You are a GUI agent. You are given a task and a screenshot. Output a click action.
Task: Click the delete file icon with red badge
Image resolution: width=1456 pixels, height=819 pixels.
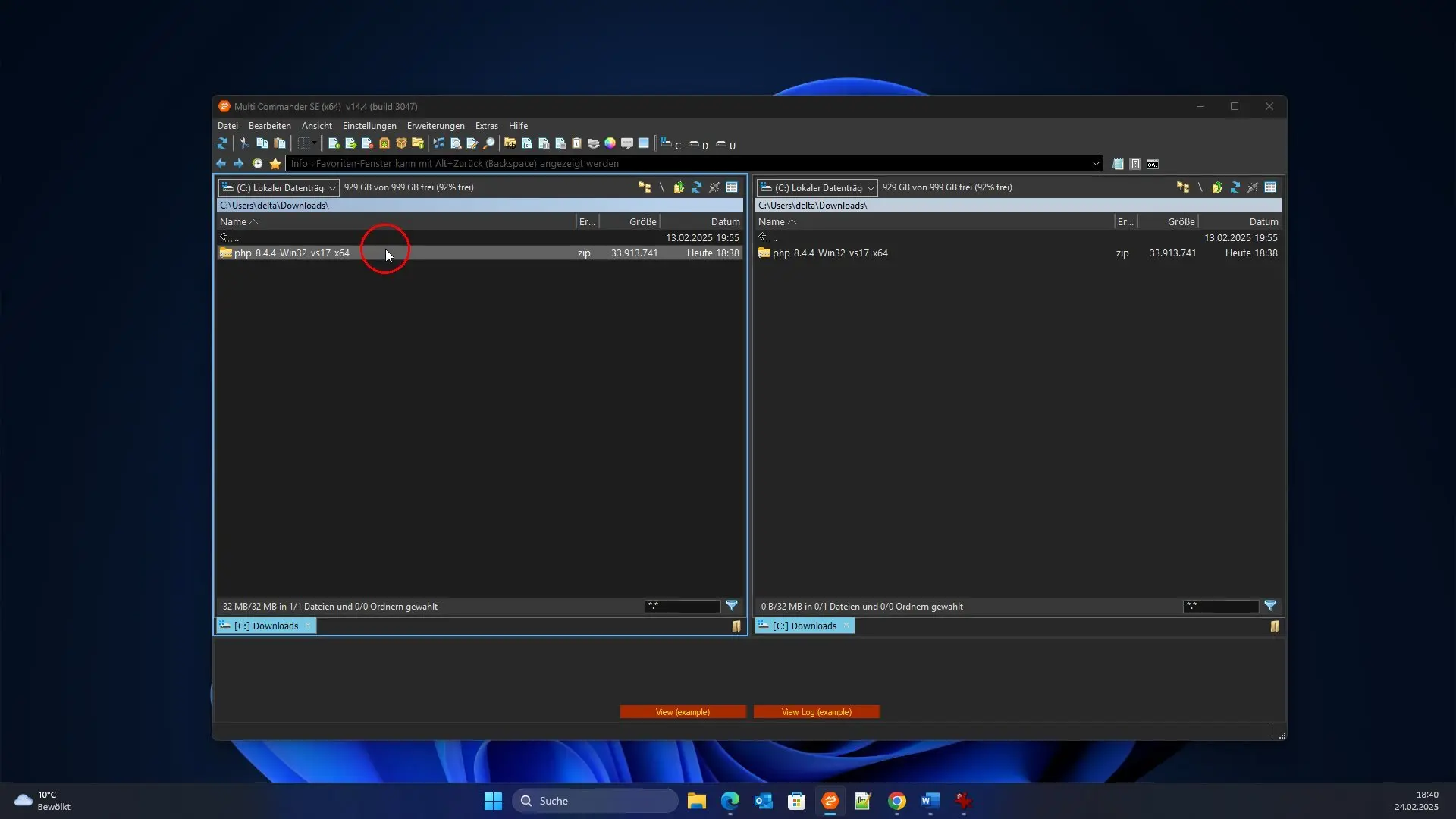click(368, 143)
